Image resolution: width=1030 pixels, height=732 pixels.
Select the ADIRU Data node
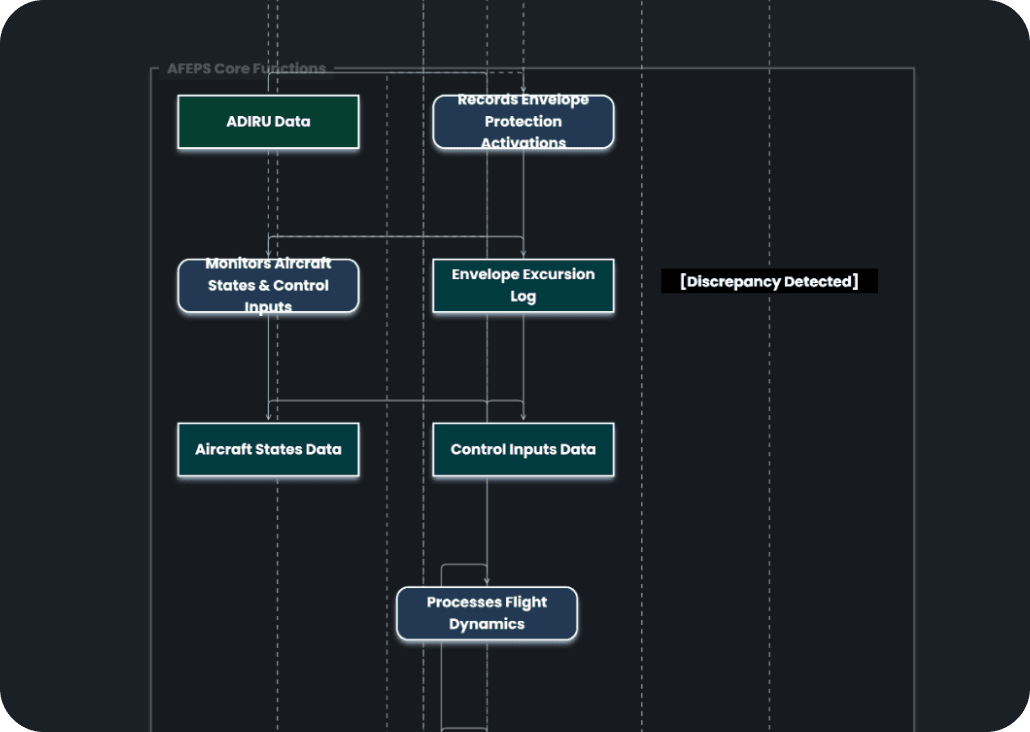point(268,121)
